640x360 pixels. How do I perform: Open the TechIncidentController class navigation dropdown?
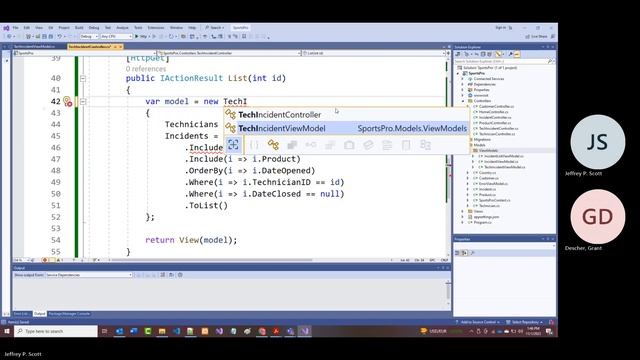point(229,53)
